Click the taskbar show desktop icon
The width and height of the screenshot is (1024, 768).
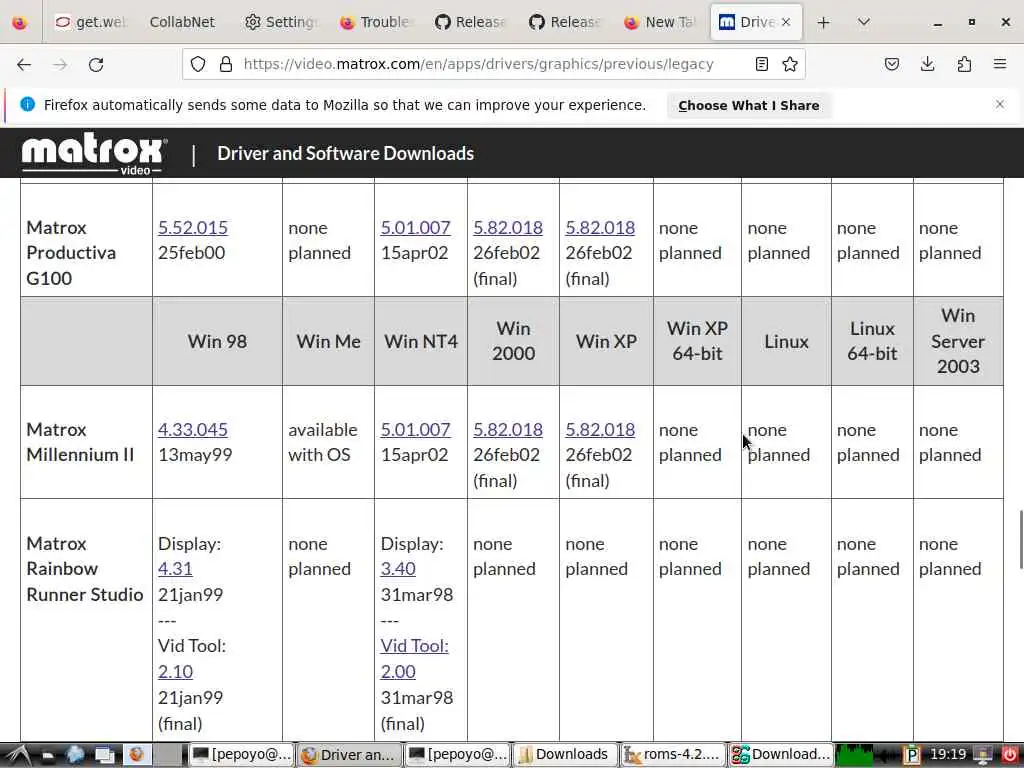point(104,755)
